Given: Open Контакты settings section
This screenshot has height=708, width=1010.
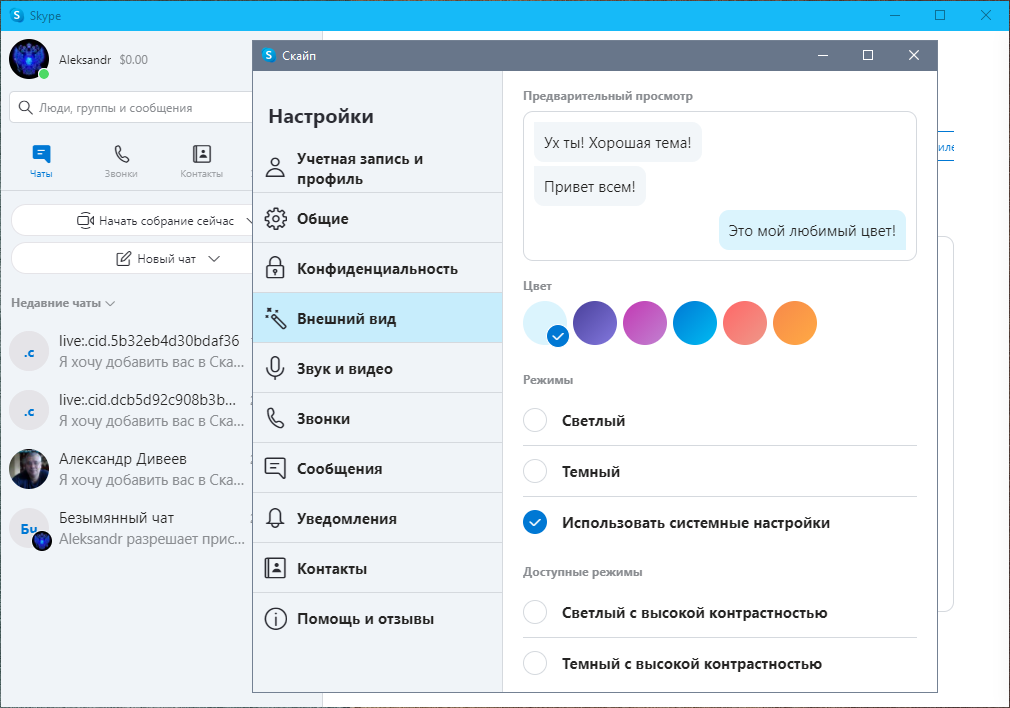Looking at the screenshot, I should [x=377, y=568].
